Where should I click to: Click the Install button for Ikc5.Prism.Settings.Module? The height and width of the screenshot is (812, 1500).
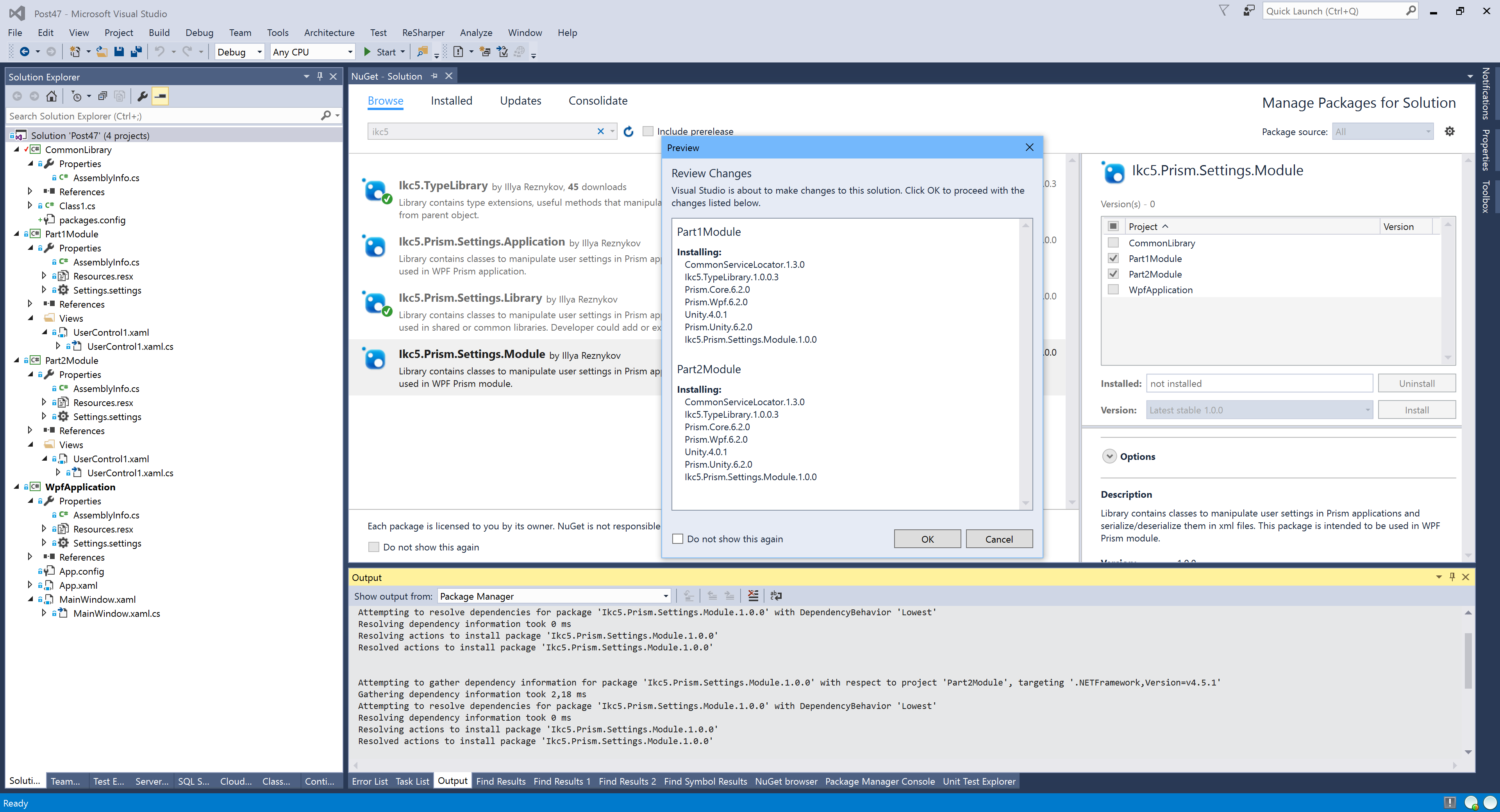1417,409
